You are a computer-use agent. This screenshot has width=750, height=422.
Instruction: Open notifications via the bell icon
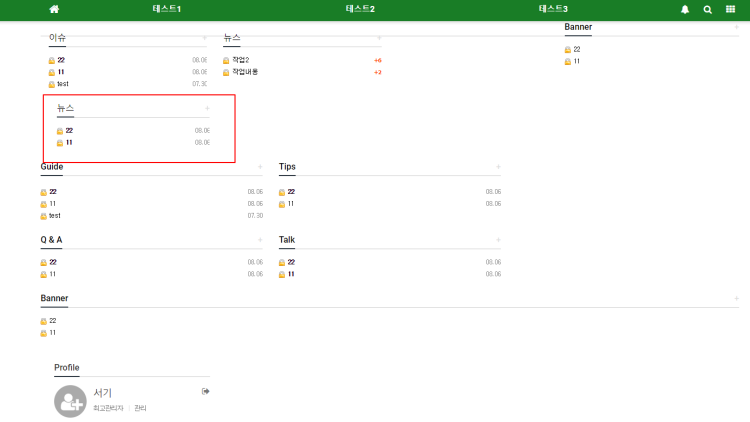[685, 9]
